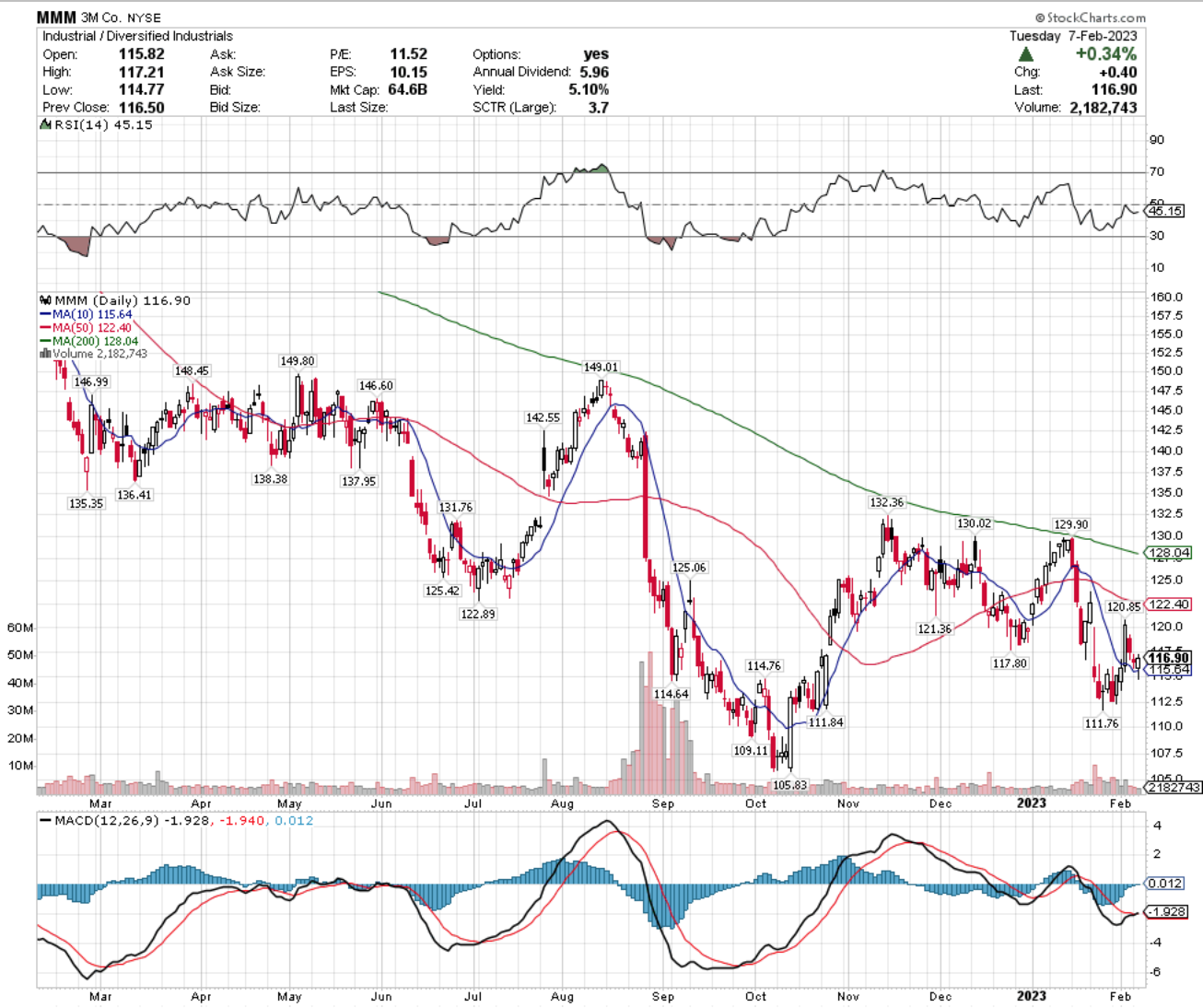Click the EPS value 10.15
Image resolution: width=1203 pixels, height=1008 pixels.
tap(409, 72)
